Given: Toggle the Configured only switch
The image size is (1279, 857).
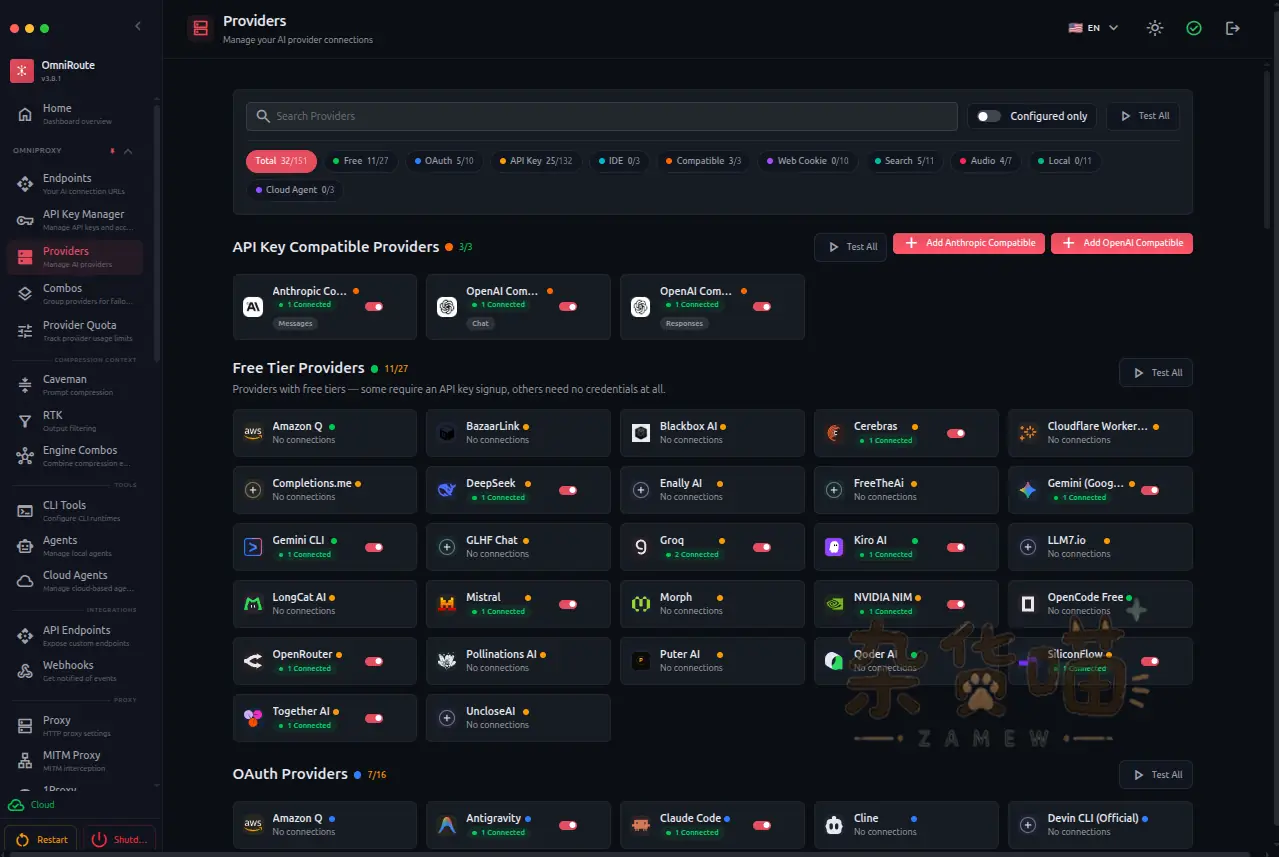Looking at the screenshot, I should [988, 116].
